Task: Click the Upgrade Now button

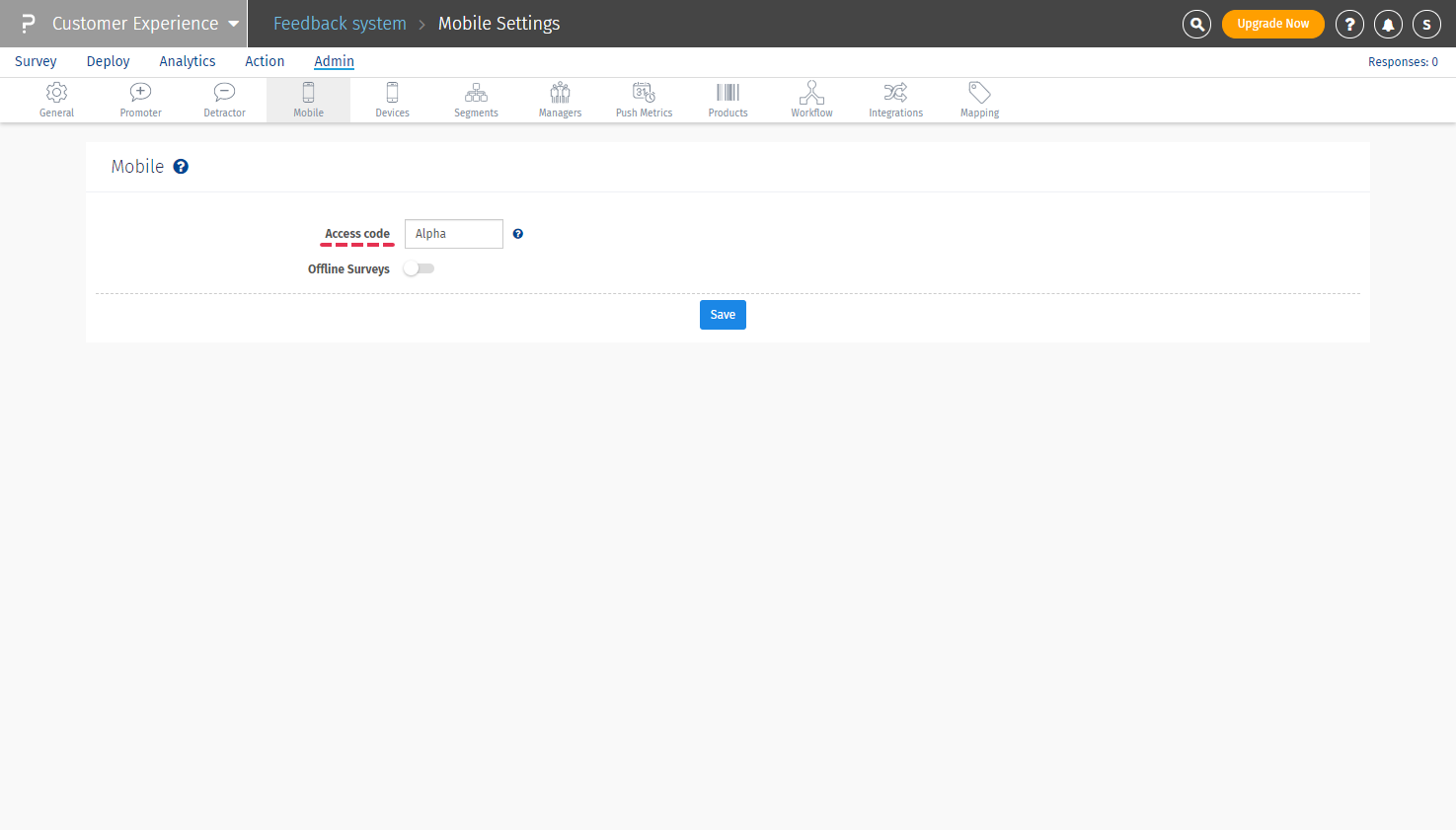Action: pos(1273,24)
